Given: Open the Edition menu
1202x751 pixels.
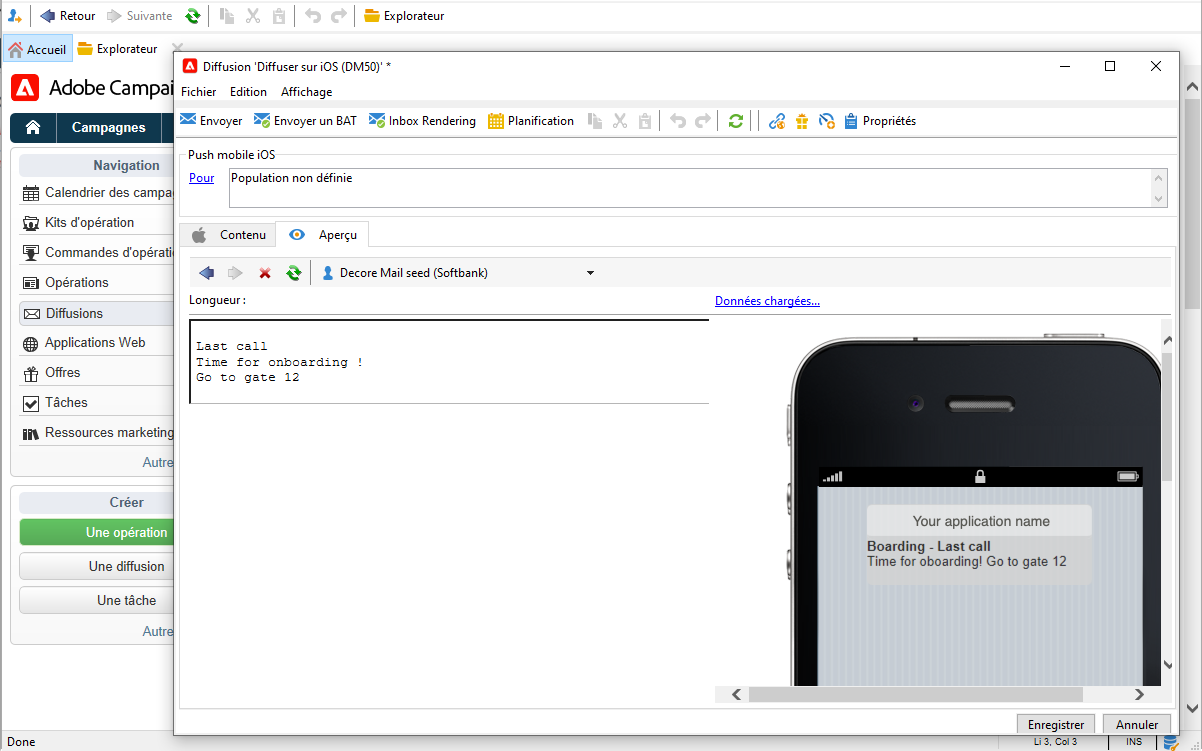Looking at the screenshot, I should coord(248,92).
